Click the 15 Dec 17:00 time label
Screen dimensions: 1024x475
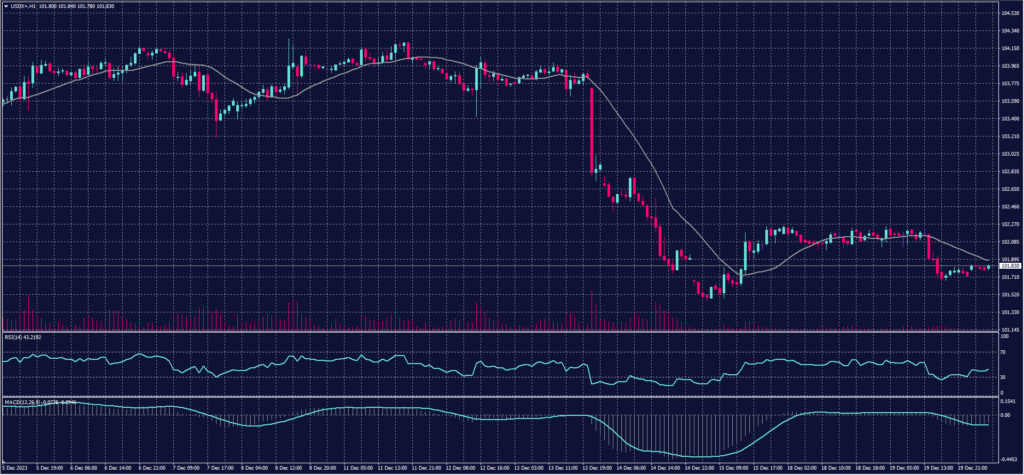[769, 467]
